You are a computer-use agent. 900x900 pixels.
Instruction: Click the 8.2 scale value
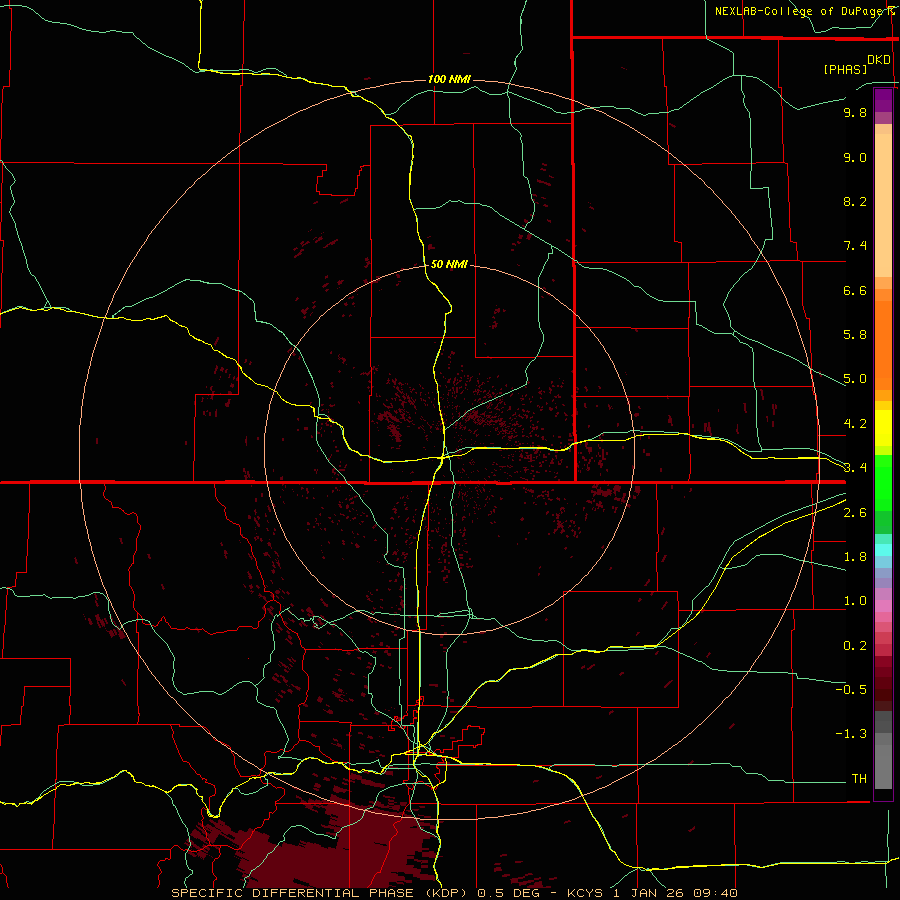click(x=855, y=201)
